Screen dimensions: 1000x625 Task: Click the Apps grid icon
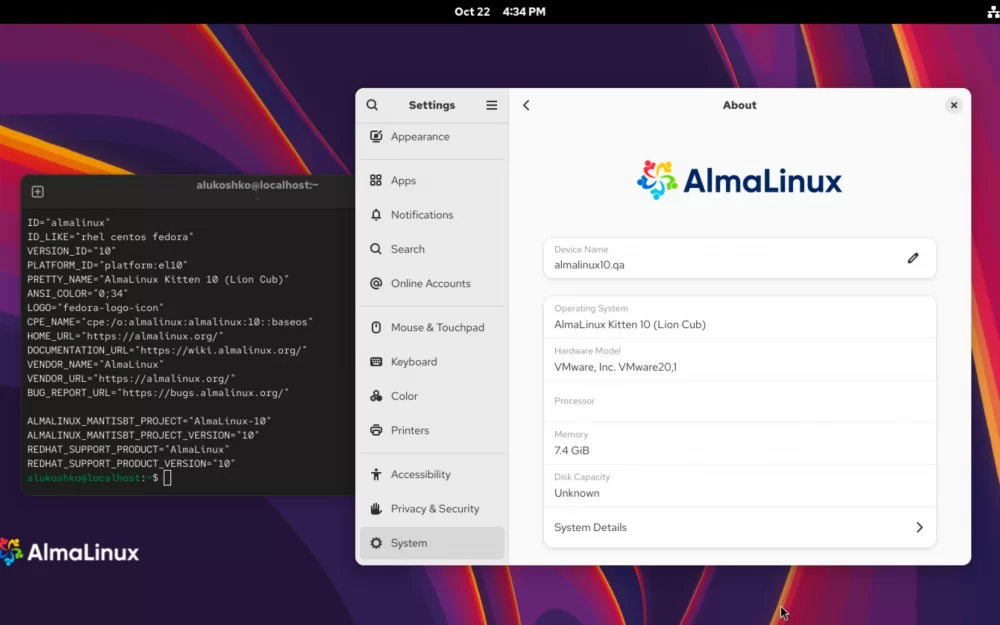point(376,180)
